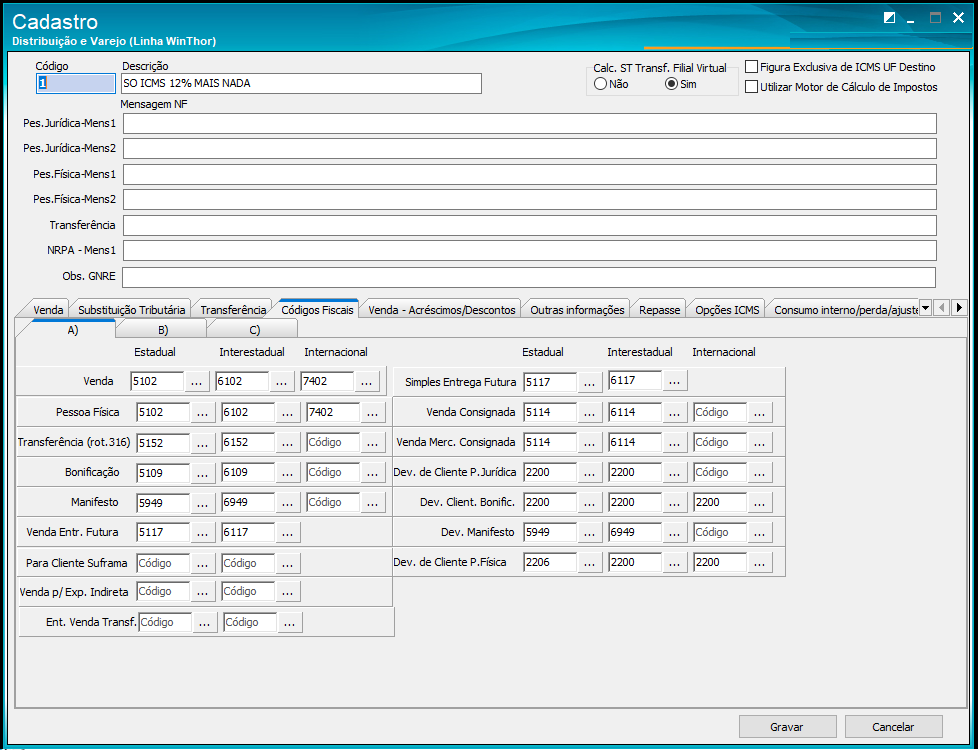Click the Descrição text field
The image size is (978, 750).
click(x=302, y=84)
